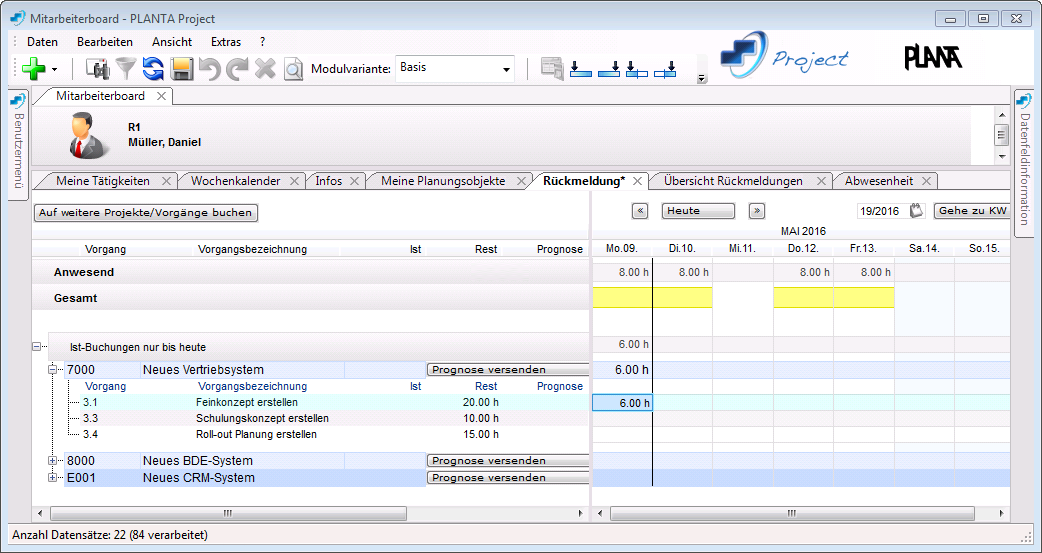Select the 3.4 Roll-out Planung erstellen row
Viewport: 1042px width, 553px height.
pyautogui.click(x=335, y=435)
